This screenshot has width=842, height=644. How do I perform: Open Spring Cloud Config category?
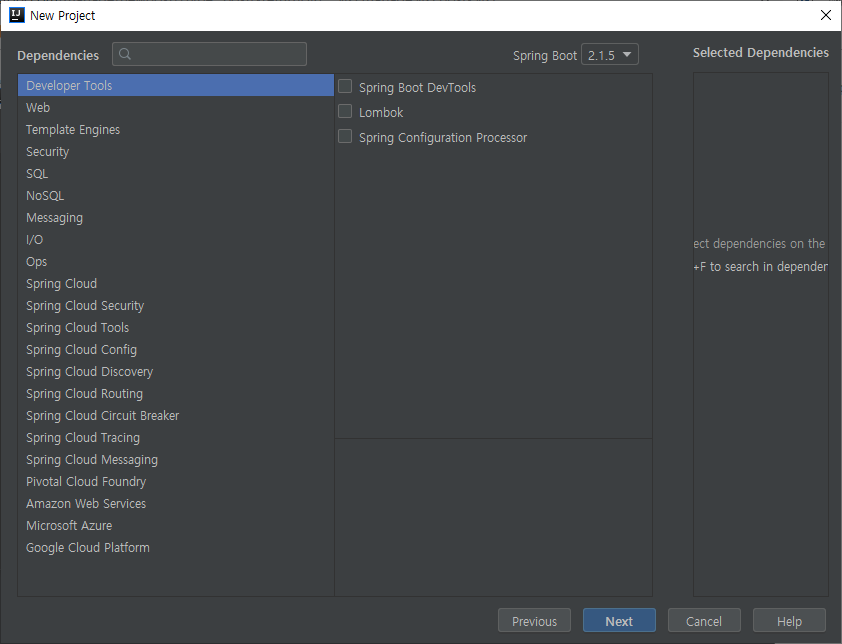pyautogui.click(x=176, y=350)
